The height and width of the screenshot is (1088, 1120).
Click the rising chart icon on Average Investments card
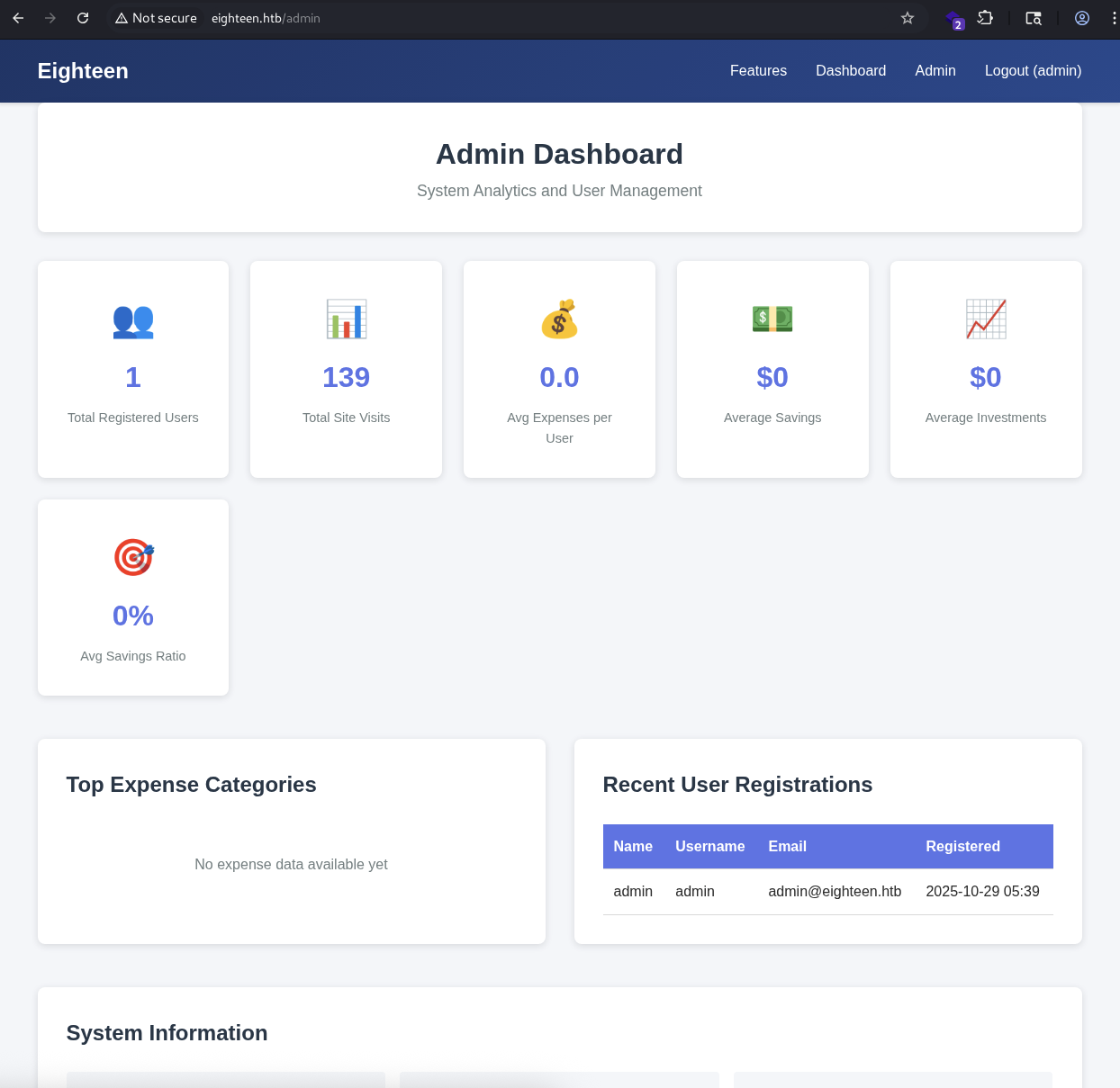[985, 319]
